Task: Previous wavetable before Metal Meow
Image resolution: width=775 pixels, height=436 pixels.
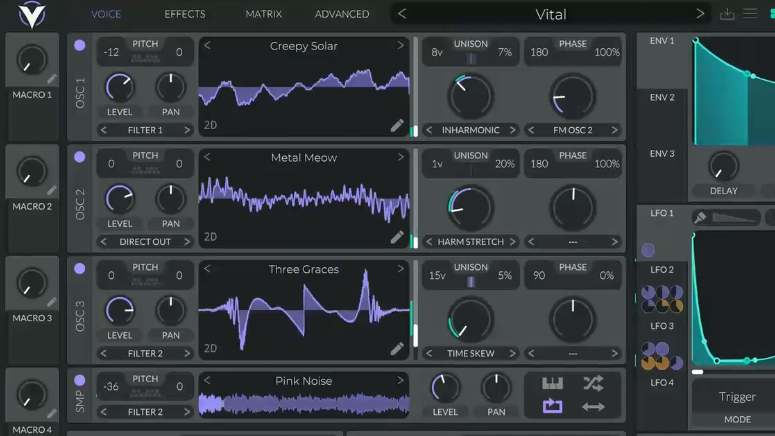Action: pyautogui.click(x=207, y=157)
